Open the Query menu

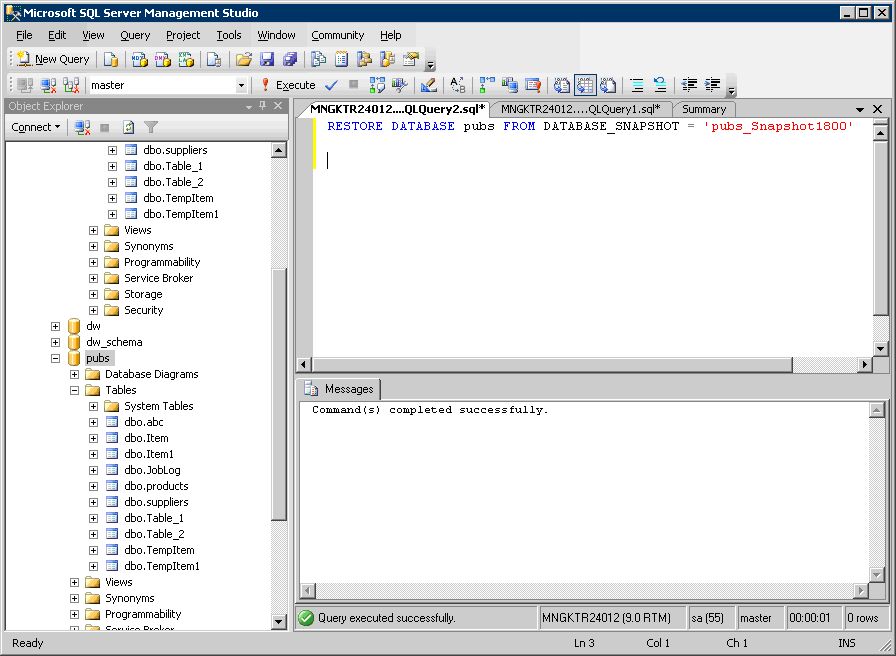click(x=135, y=35)
